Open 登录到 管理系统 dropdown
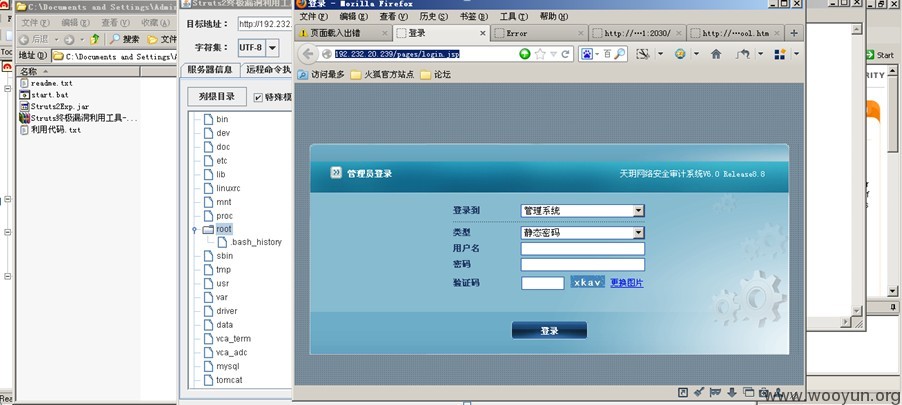The height and width of the screenshot is (405, 902). [x=582, y=211]
